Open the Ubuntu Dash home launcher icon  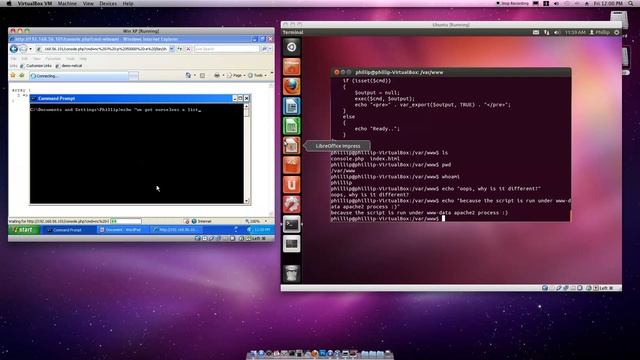pos(291,47)
